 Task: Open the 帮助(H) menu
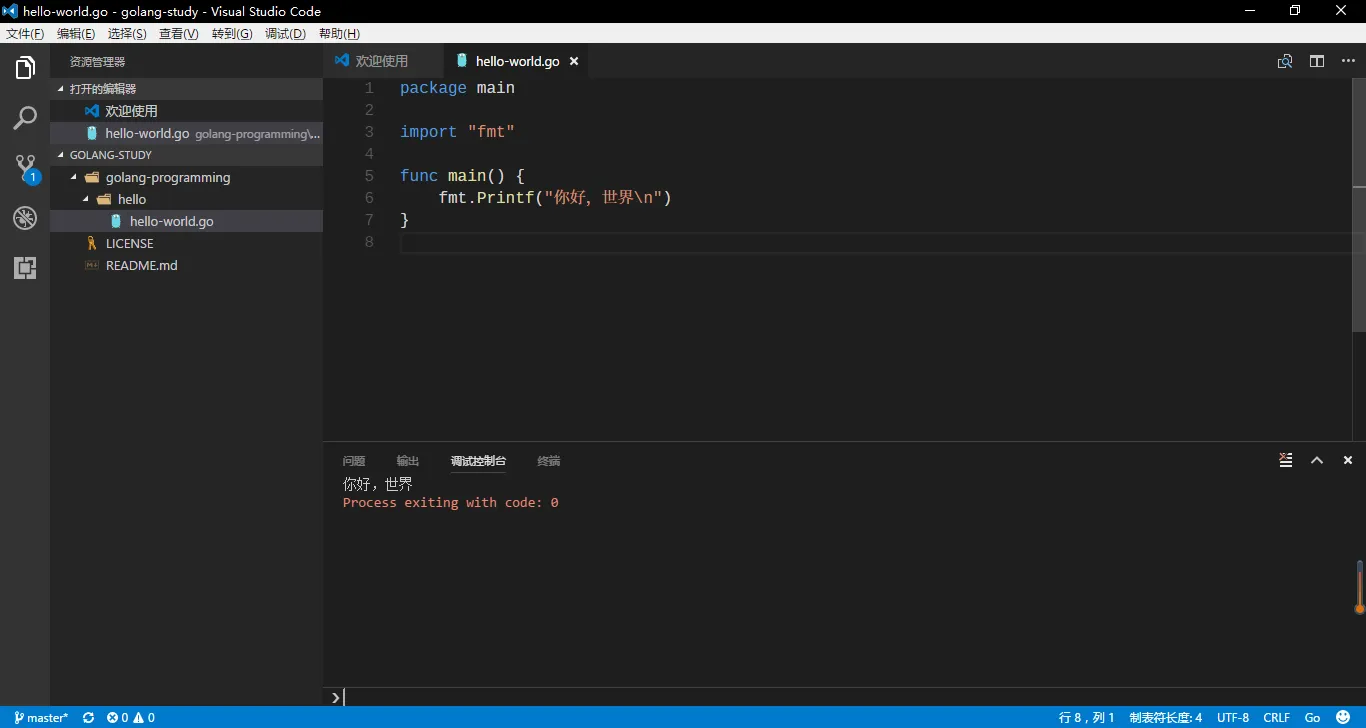click(x=339, y=33)
